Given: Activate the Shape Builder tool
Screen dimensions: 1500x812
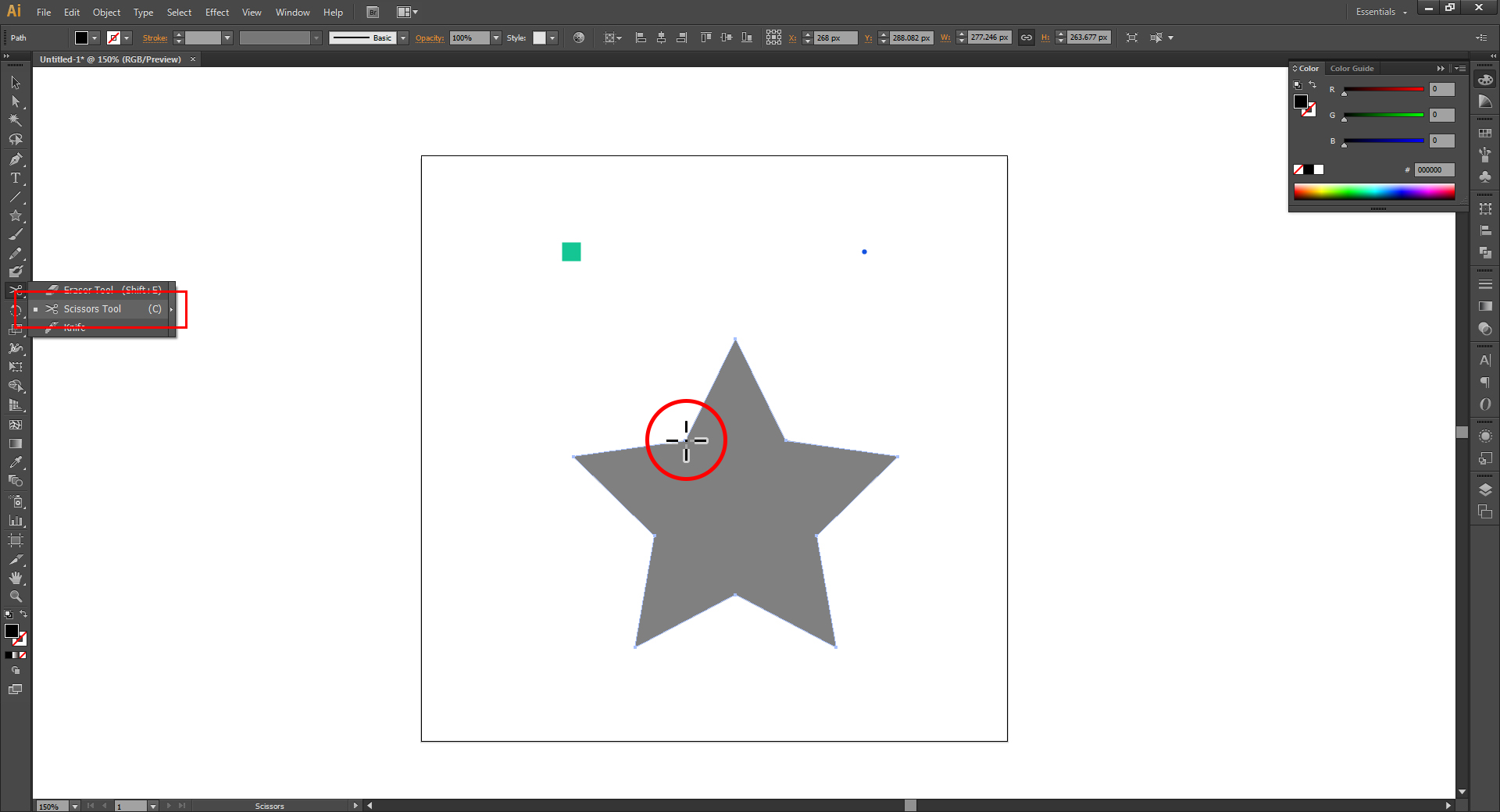Looking at the screenshot, I should point(16,386).
